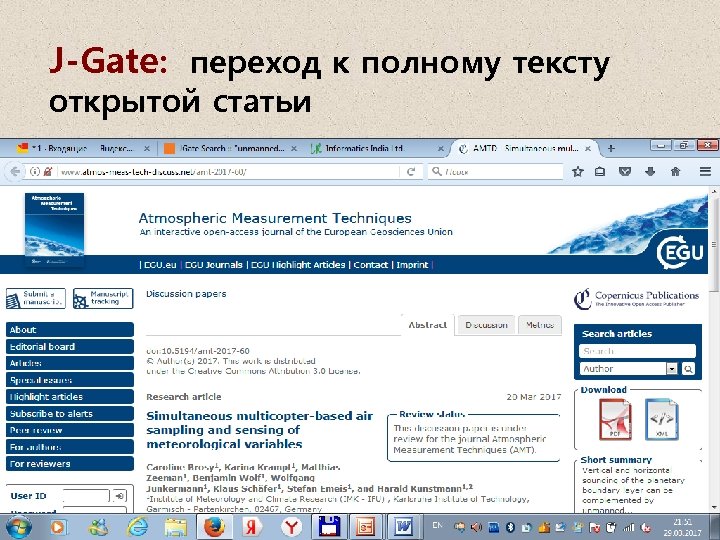Viewport: 720px width, 540px height.
Task: Open For reviewers sidebar item
Action: point(70,464)
